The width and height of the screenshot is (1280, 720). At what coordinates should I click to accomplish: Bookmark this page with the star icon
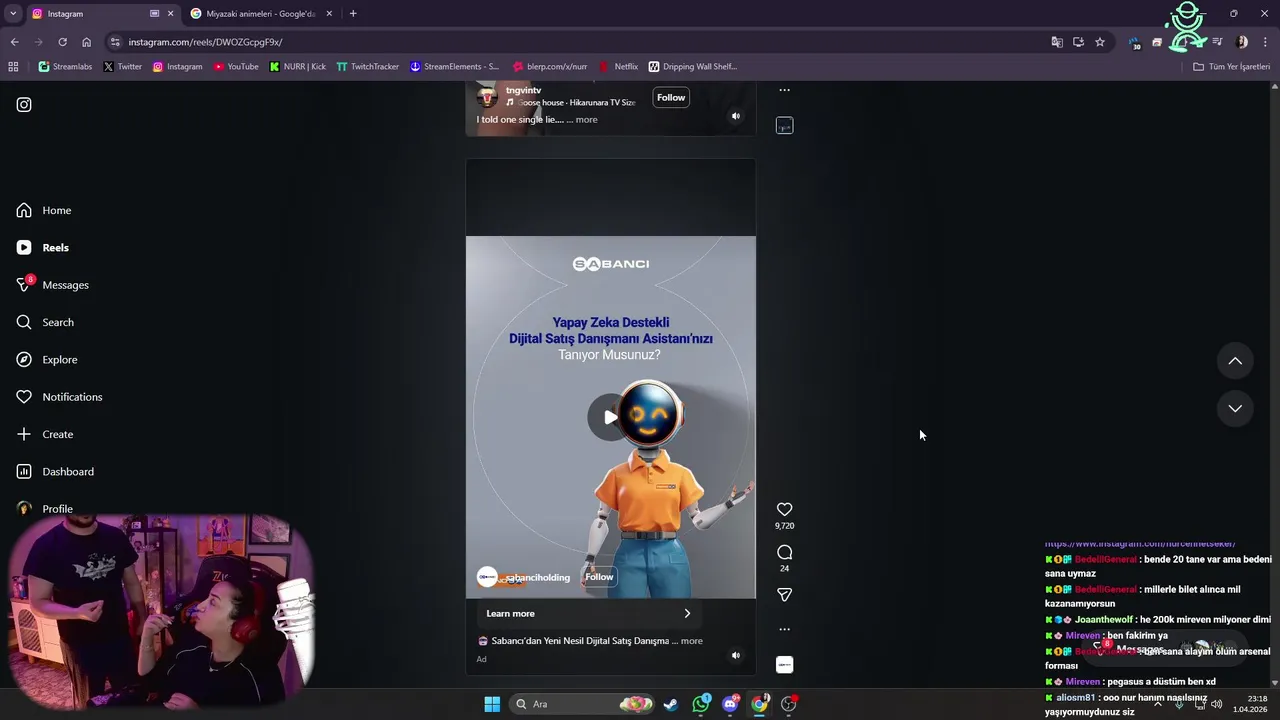(x=1100, y=42)
